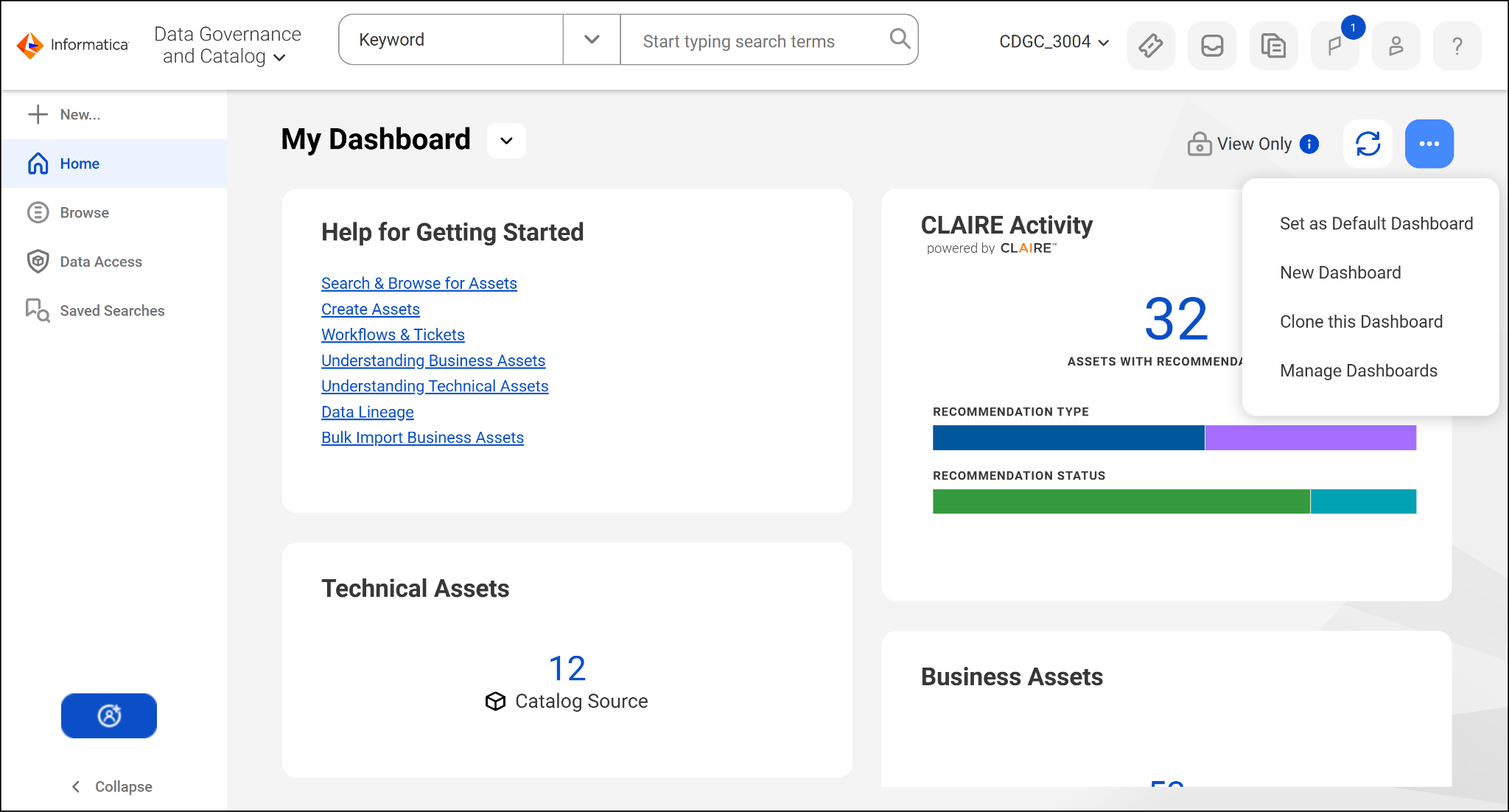The width and height of the screenshot is (1509, 812).
Task: Open notifications flag icon with badge
Action: [x=1335, y=46]
